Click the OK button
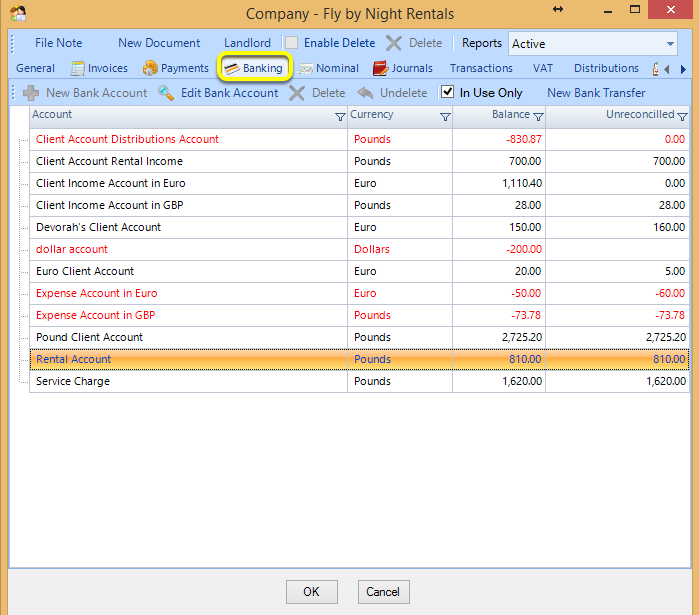 coord(312,592)
